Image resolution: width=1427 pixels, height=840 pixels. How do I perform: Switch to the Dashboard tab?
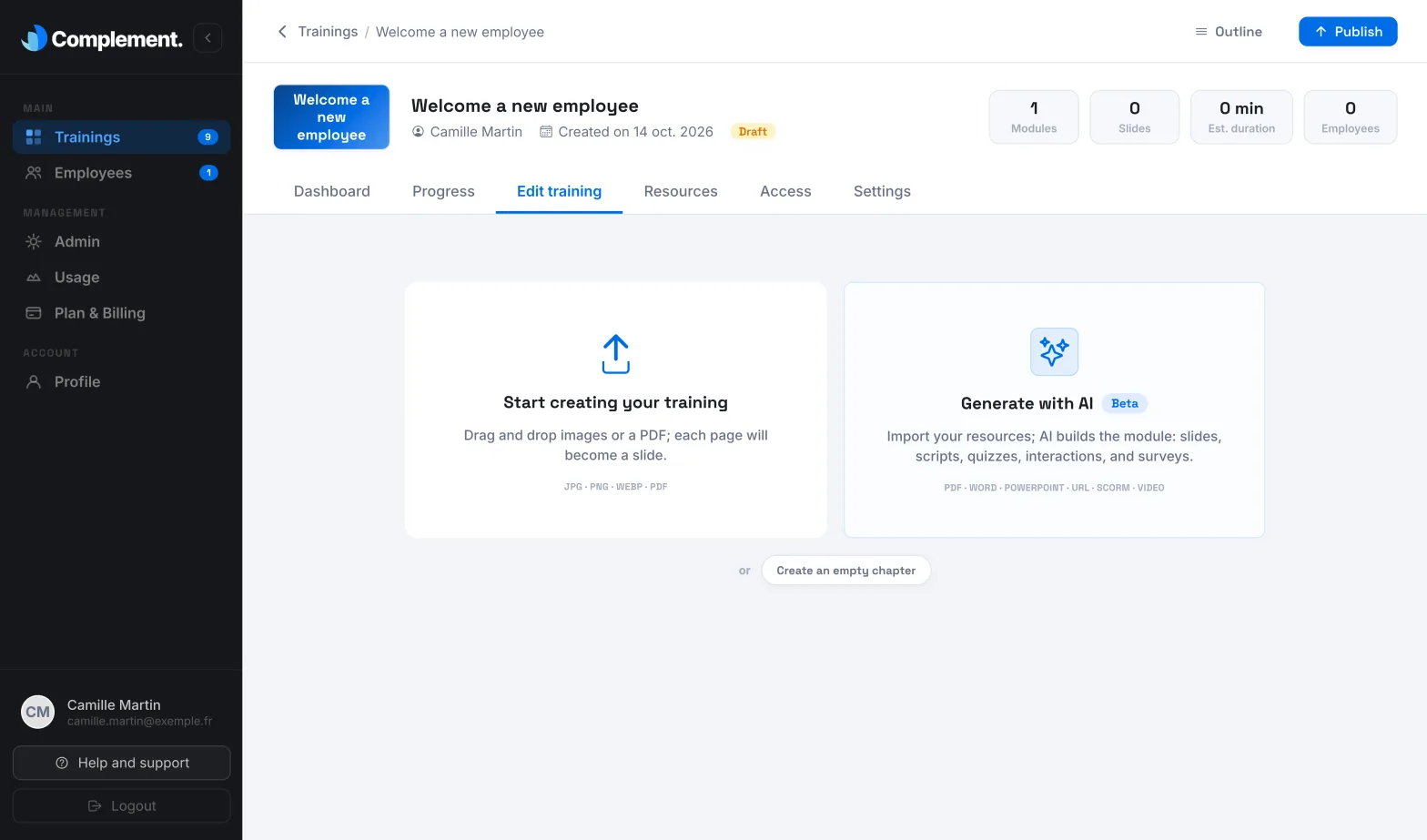point(332,192)
